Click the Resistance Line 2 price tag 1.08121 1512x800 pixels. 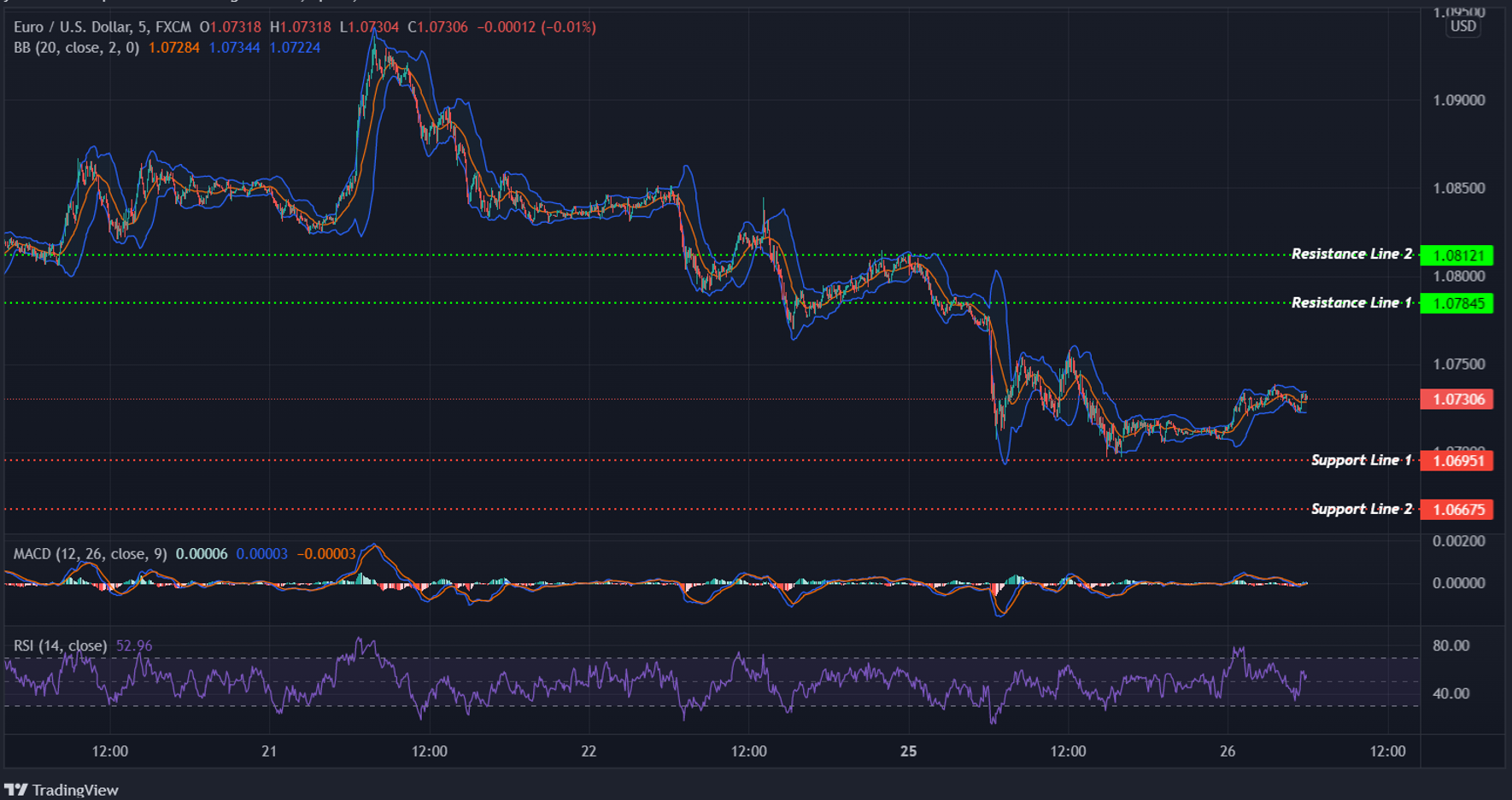point(1457,254)
